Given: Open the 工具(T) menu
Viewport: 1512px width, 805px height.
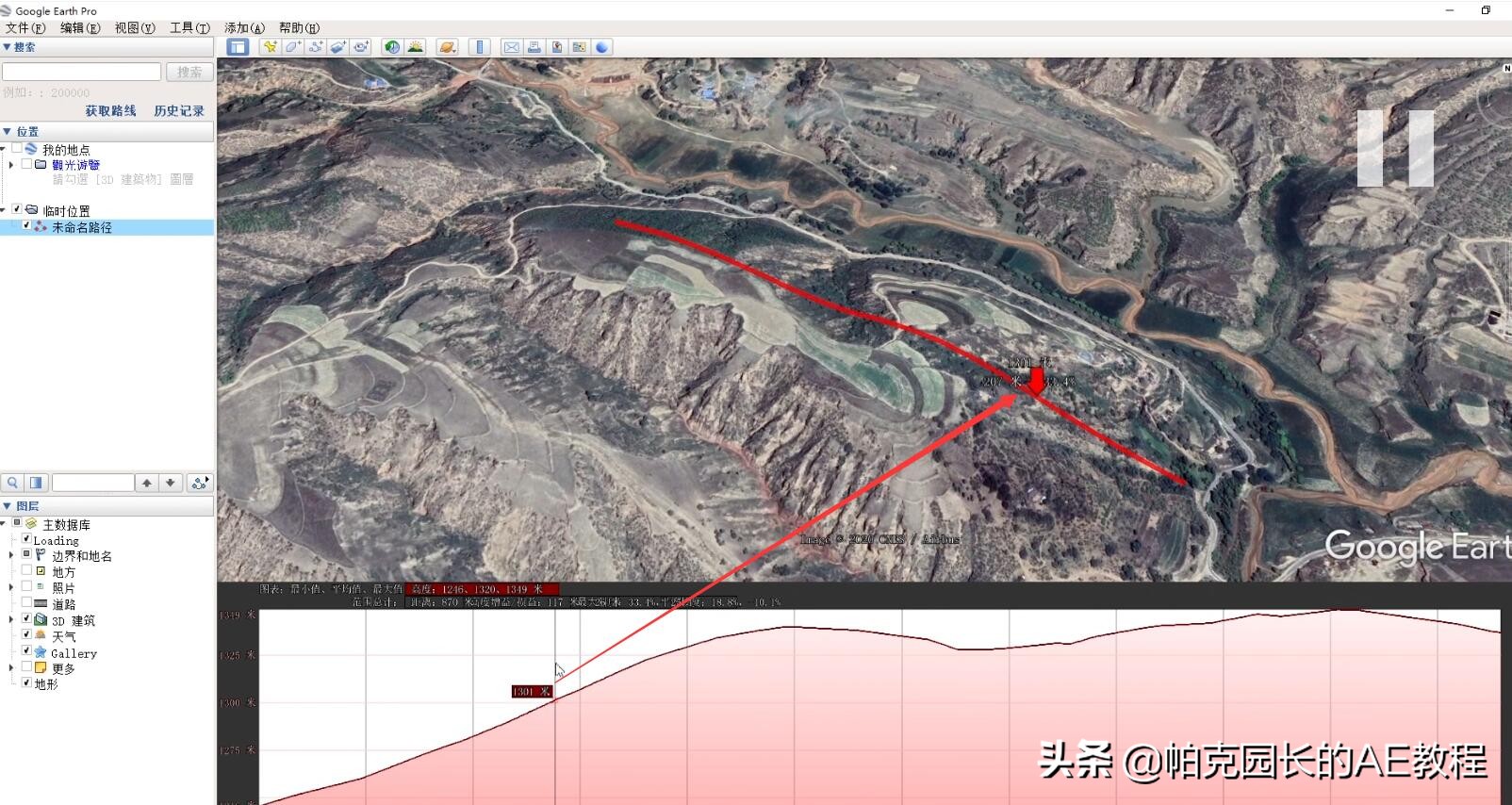Looking at the screenshot, I should [x=189, y=28].
